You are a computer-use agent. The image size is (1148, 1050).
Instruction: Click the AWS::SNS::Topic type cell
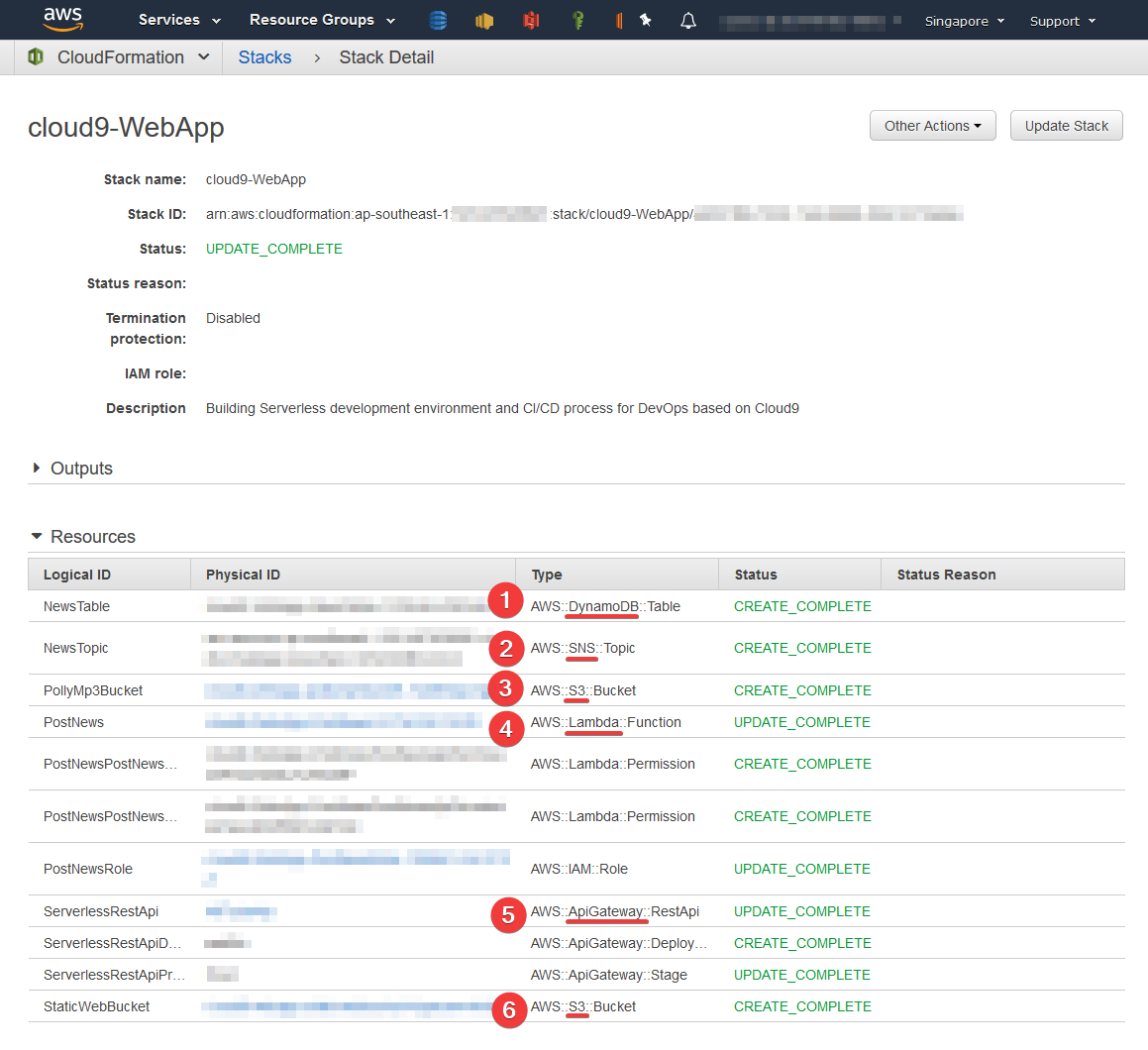(582, 648)
